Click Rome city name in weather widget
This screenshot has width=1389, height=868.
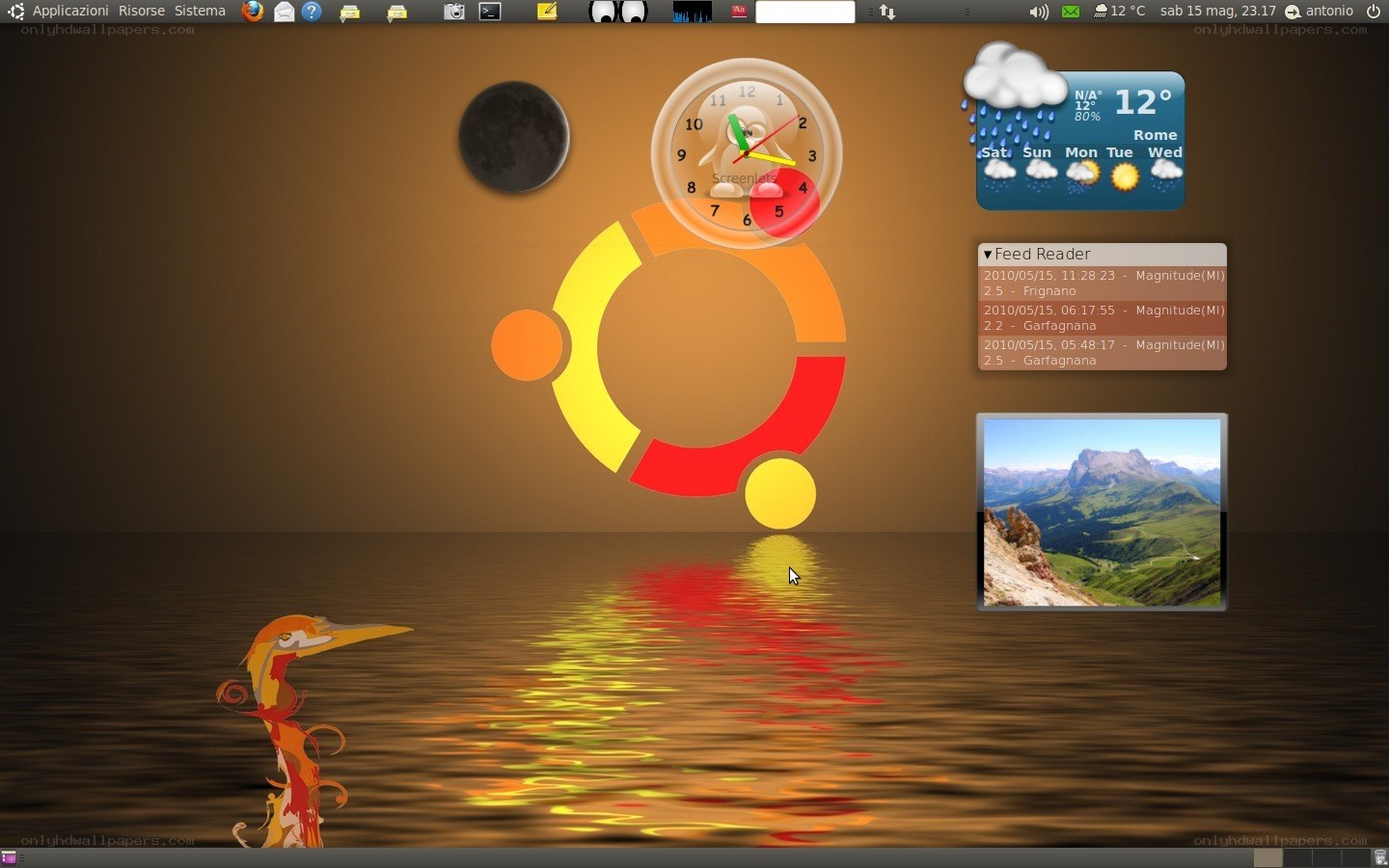click(x=1155, y=136)
